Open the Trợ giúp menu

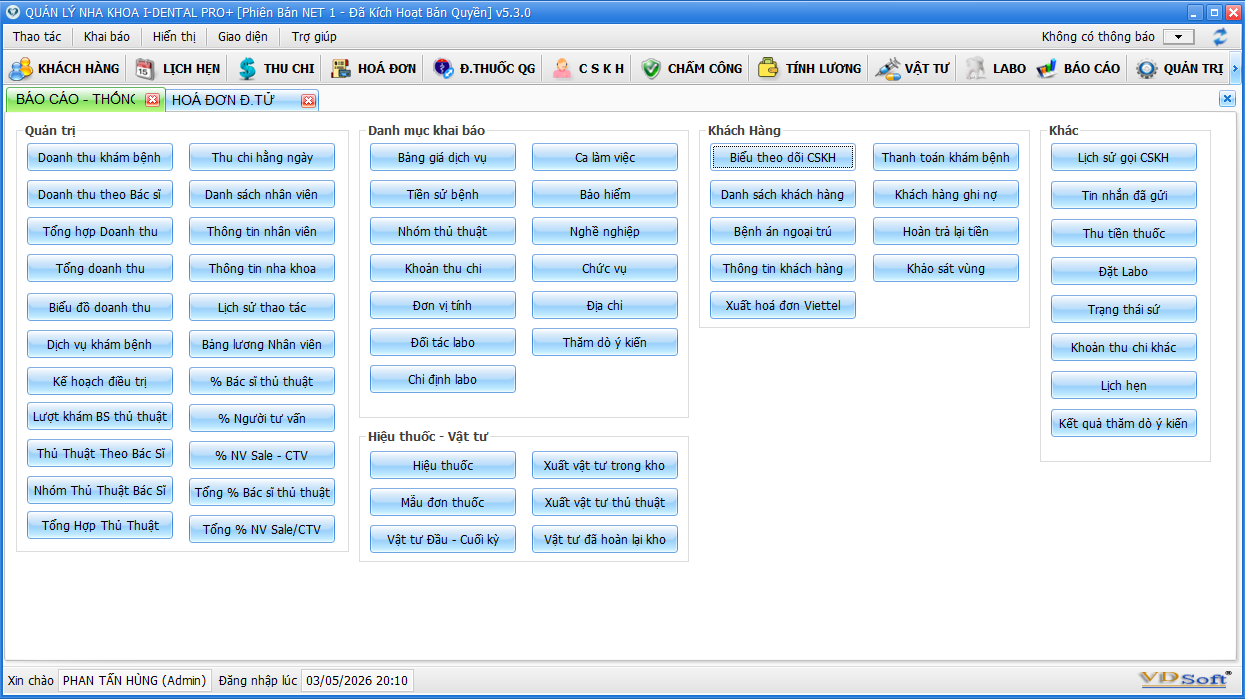tap(314, 37)
